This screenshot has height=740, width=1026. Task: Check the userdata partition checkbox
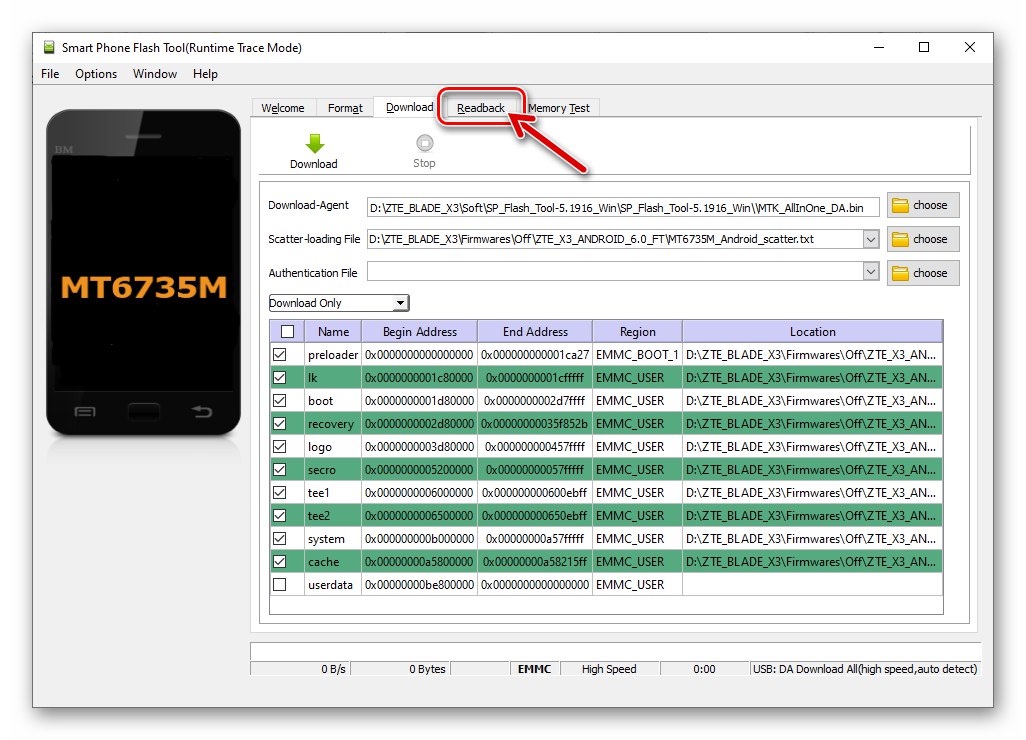[279, 584]
